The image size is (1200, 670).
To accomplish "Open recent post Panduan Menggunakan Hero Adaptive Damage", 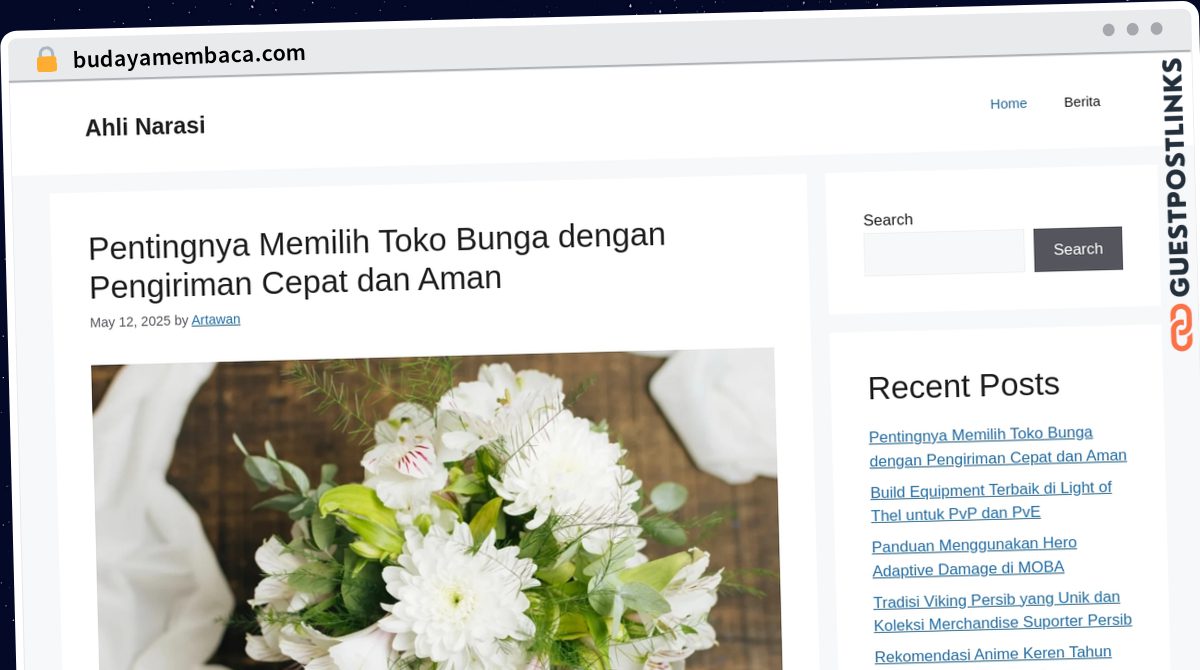I will (x=974, y=556).
